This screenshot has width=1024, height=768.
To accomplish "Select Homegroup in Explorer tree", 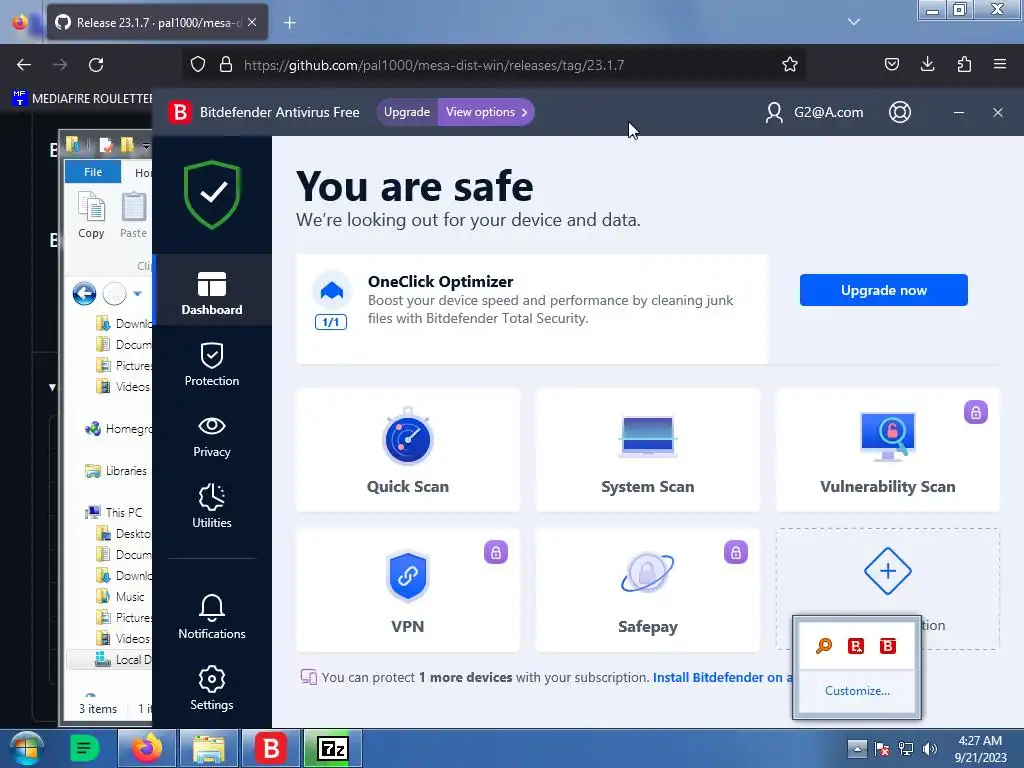I will click(118, 428).
